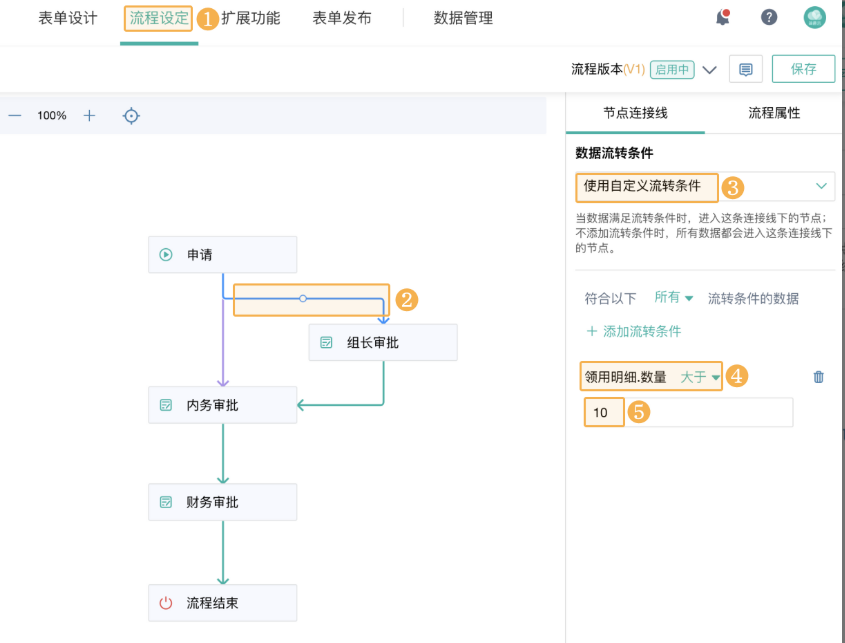
Task: Click the condition value field showing 10
Action: (x=688, y=412)
